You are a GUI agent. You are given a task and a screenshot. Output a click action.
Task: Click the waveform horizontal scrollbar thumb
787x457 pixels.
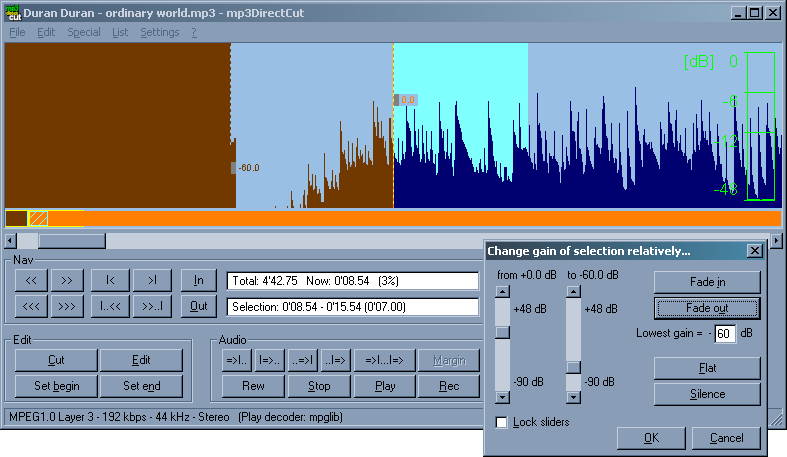pos(72,241)
